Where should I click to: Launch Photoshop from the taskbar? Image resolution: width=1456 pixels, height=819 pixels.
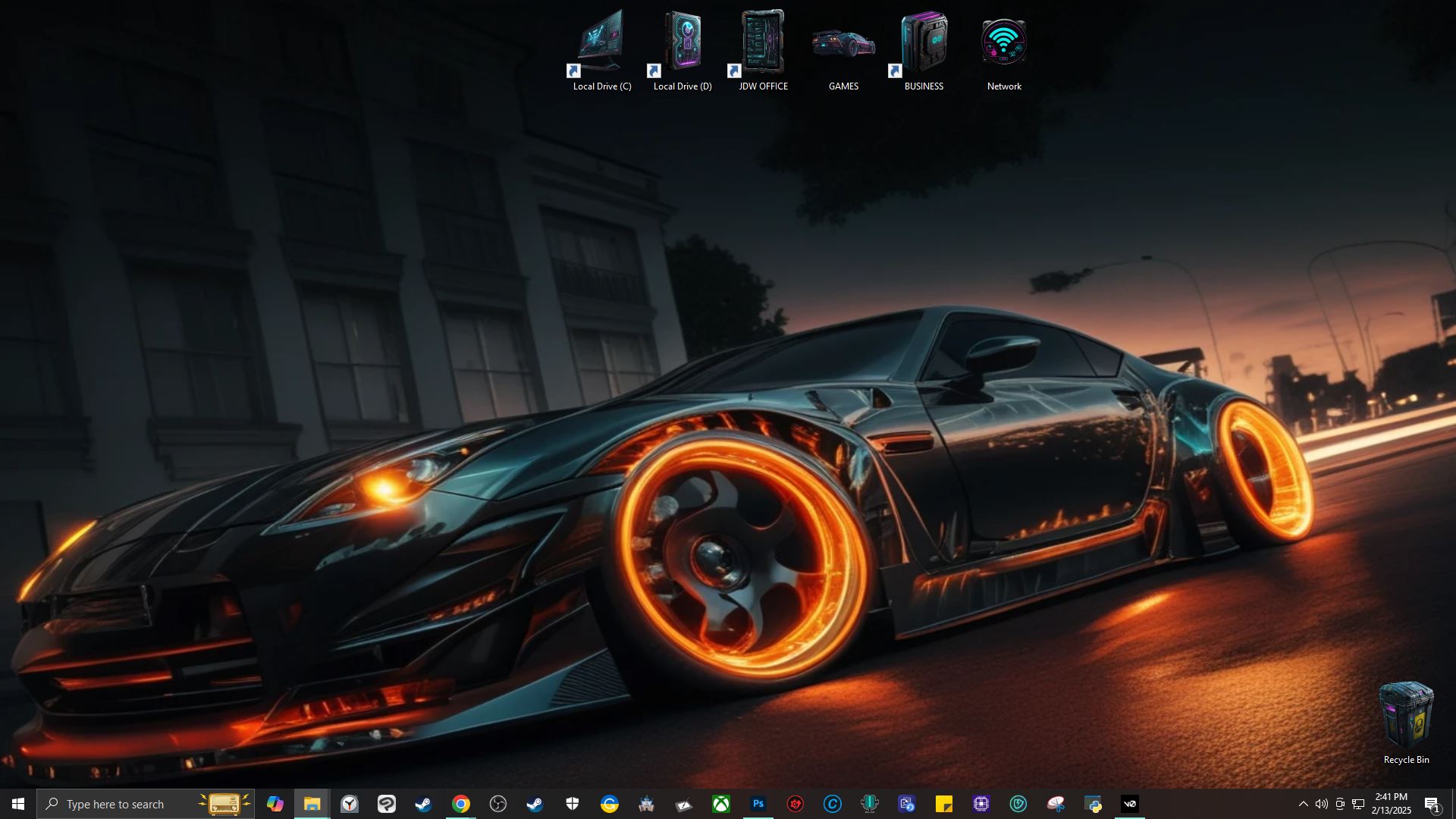click(758, 804)
